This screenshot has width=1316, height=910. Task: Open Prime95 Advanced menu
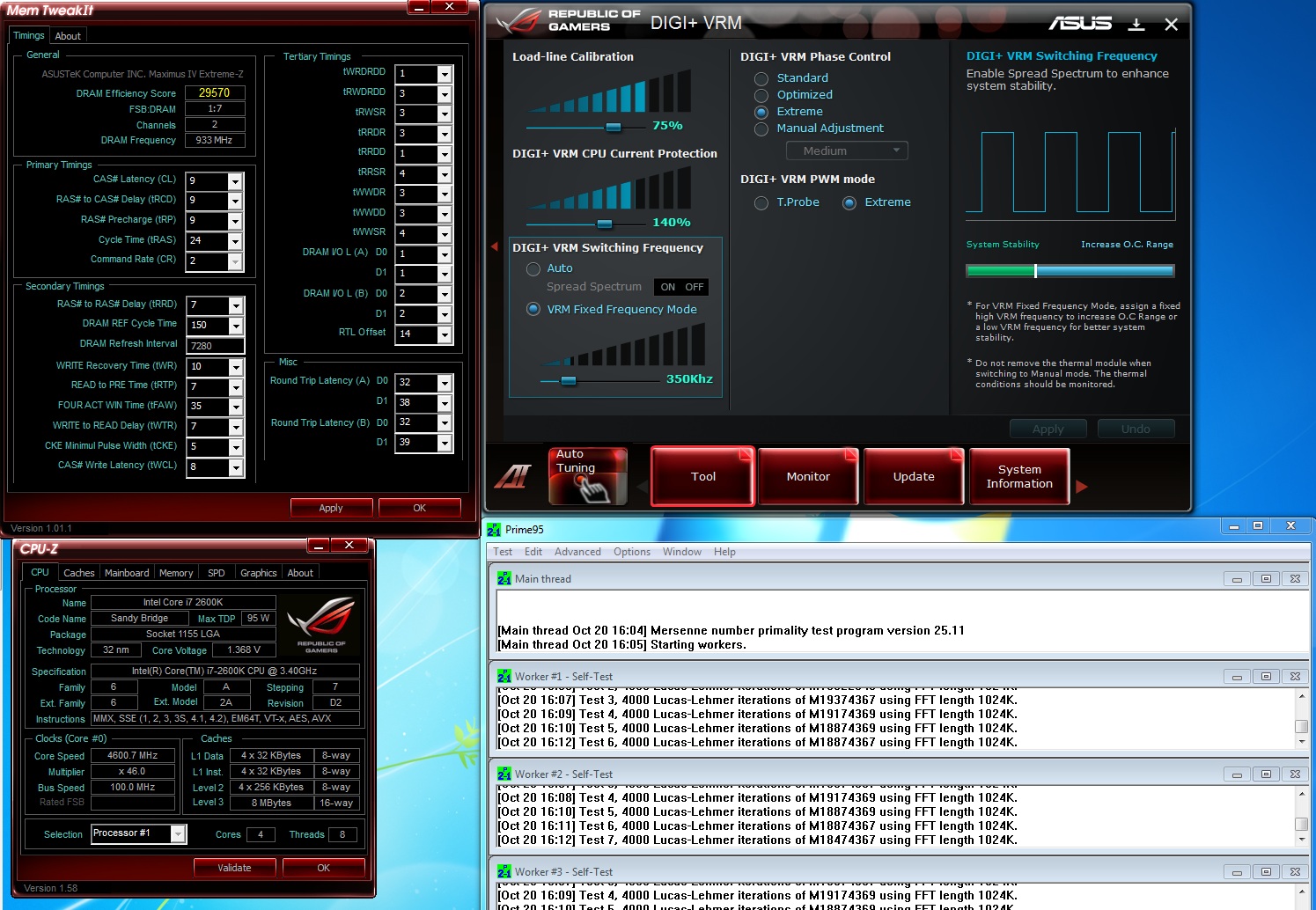click(x=577, y=552)
